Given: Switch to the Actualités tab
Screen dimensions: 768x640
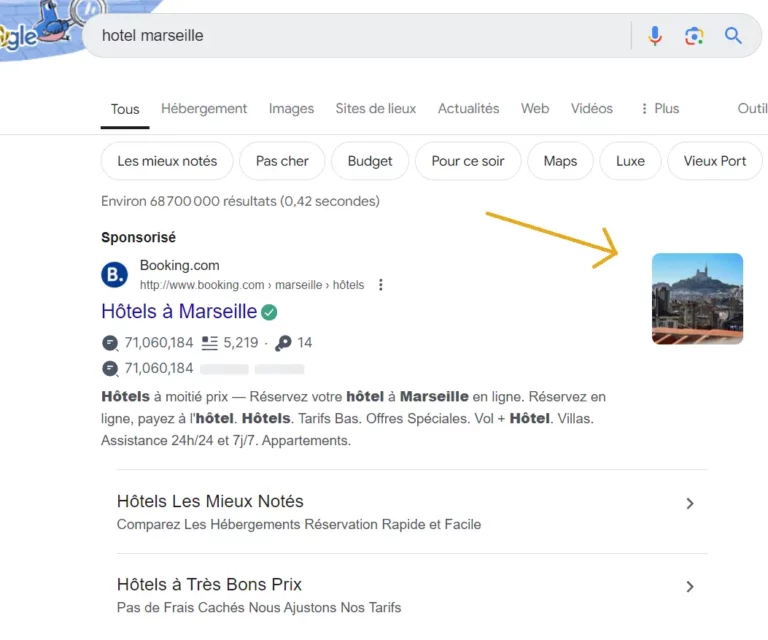Looking at the screenshot, I should [x=468, y=108].
